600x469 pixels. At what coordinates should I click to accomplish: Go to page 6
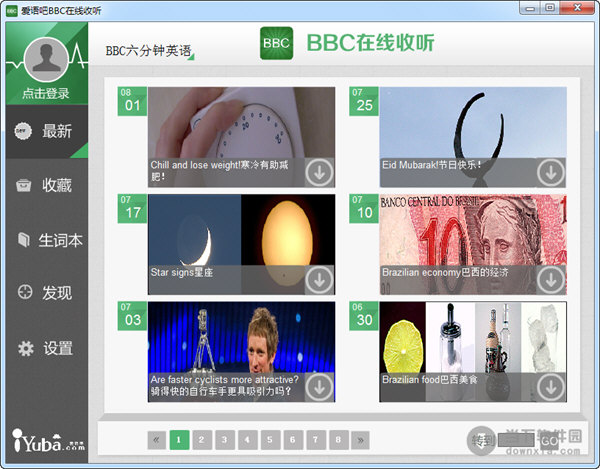click(293, 440)
